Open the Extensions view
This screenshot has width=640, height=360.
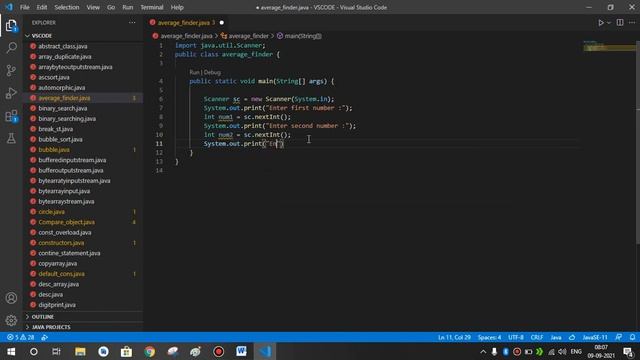tap(11, 116)
